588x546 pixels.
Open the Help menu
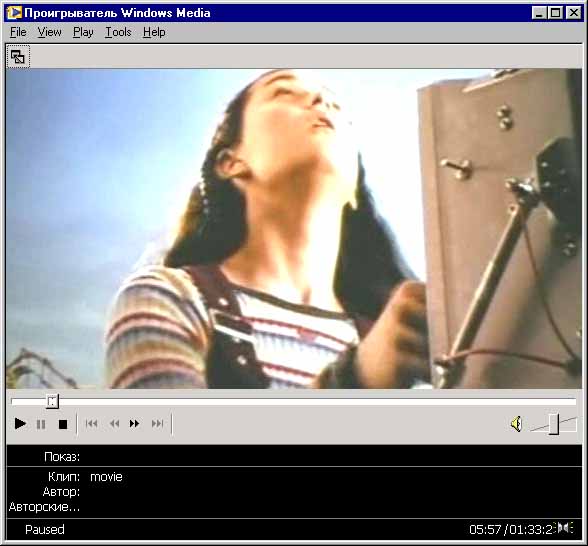(x=154, y=32)
